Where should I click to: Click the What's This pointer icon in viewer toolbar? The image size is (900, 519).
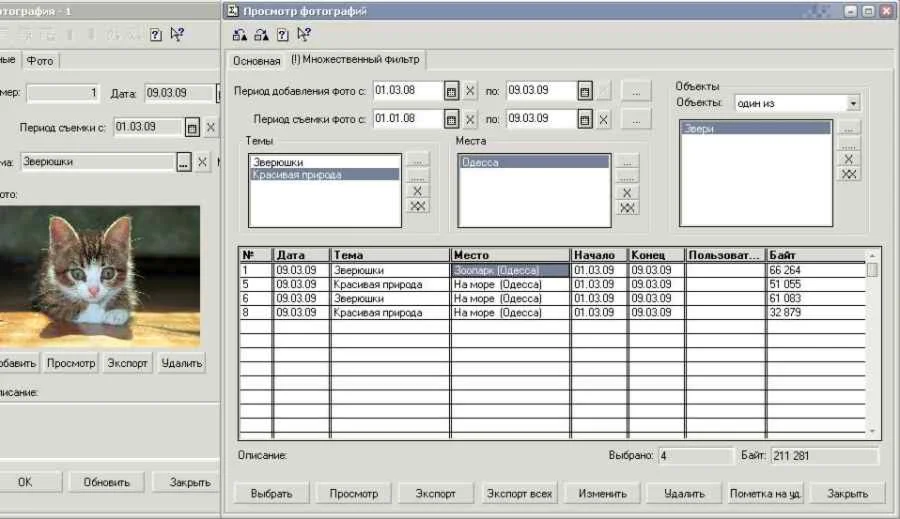coord(304,34)
